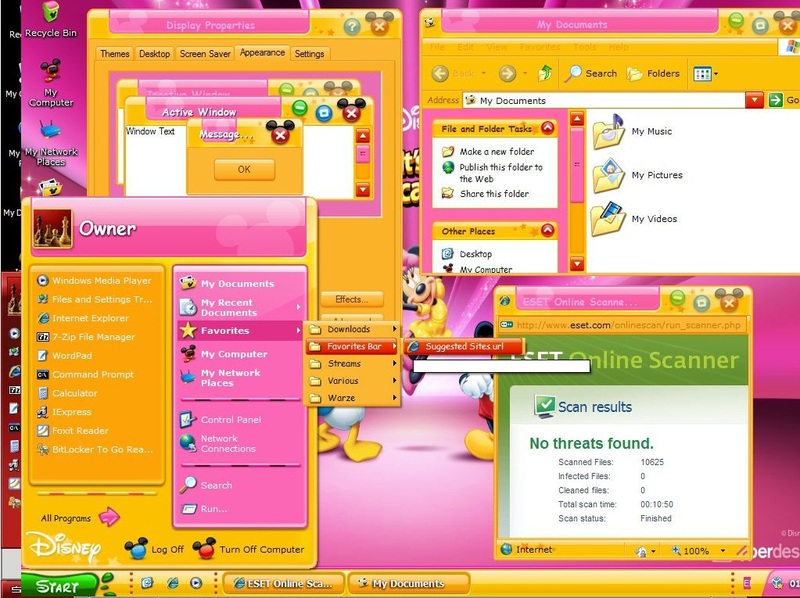Expand the Downloads favorites folder
Image resolution: width=800 pixels, height=598 pixels.
353,329
